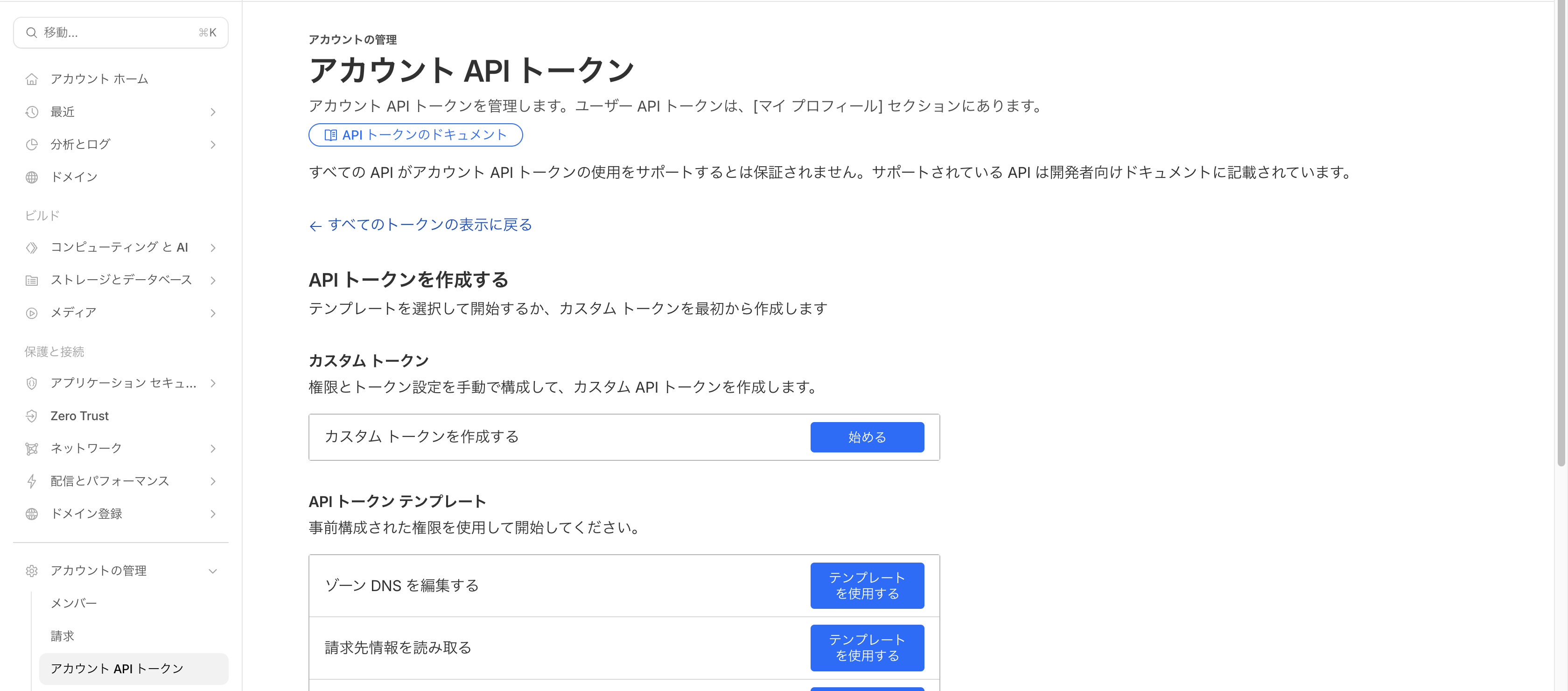Select the コンピューティング と AI icon

[32, 247]
